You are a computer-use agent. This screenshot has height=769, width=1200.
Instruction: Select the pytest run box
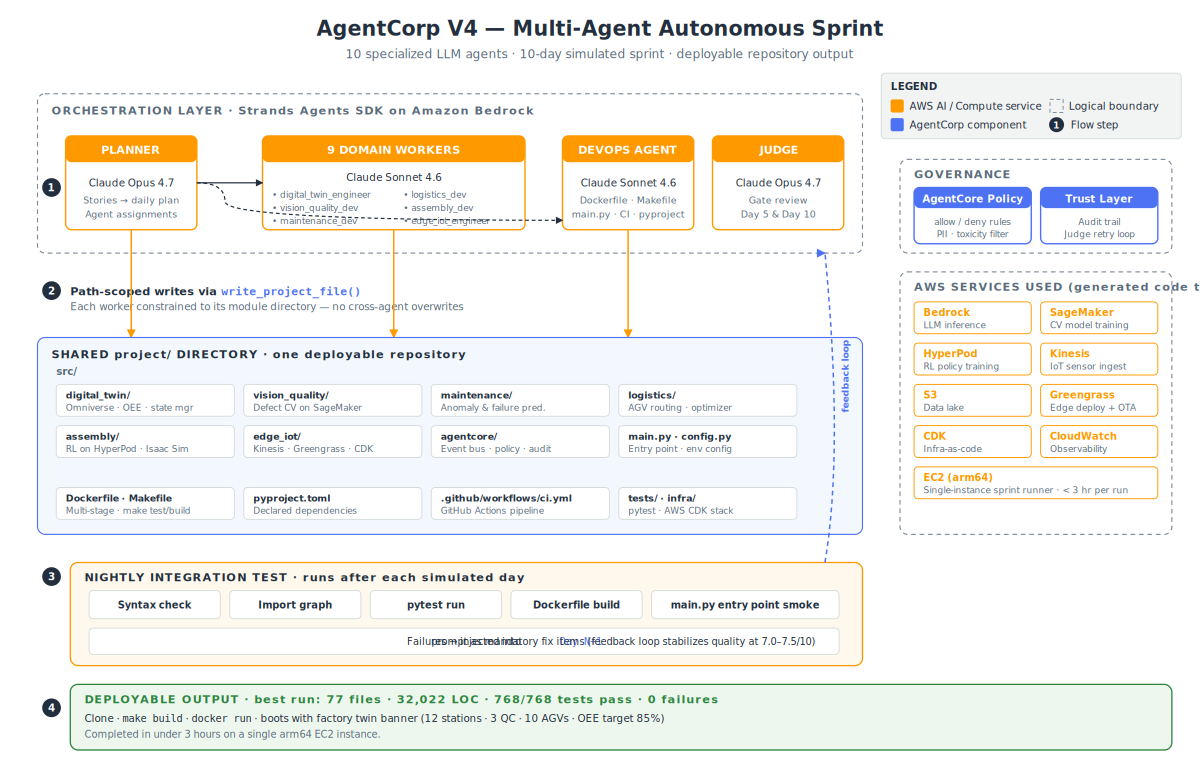(436, 605)
